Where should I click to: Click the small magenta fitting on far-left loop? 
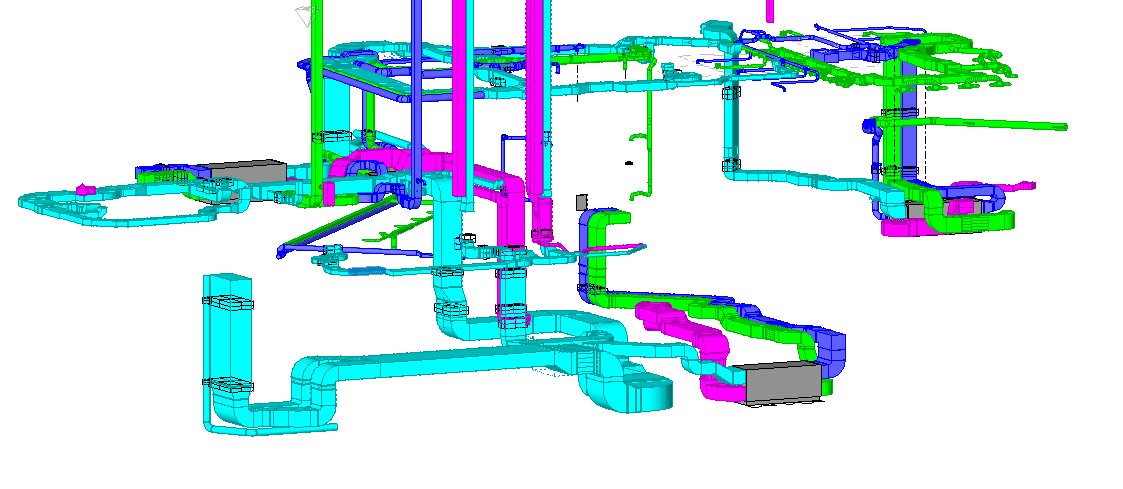click(x=85, y=188)
